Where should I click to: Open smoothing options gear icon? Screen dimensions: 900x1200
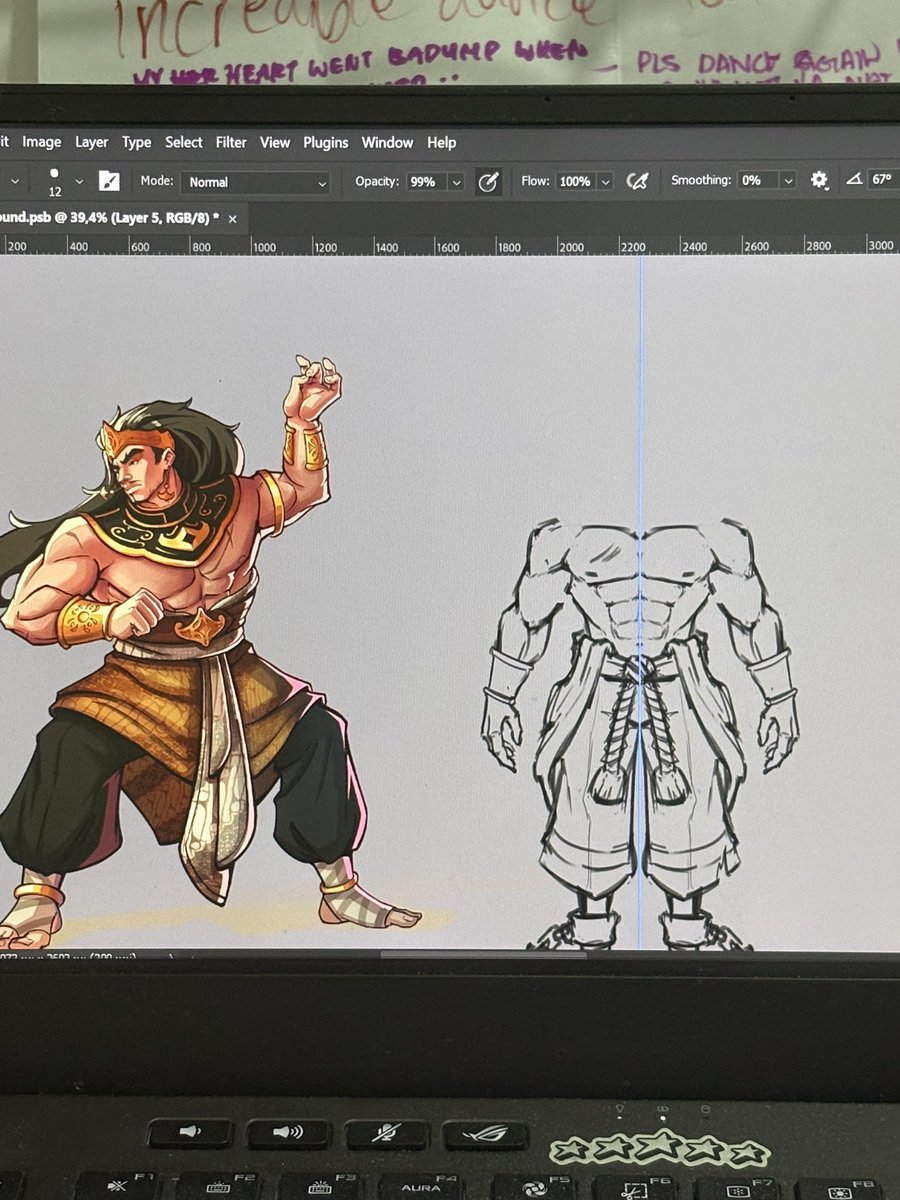pos(819,180)
